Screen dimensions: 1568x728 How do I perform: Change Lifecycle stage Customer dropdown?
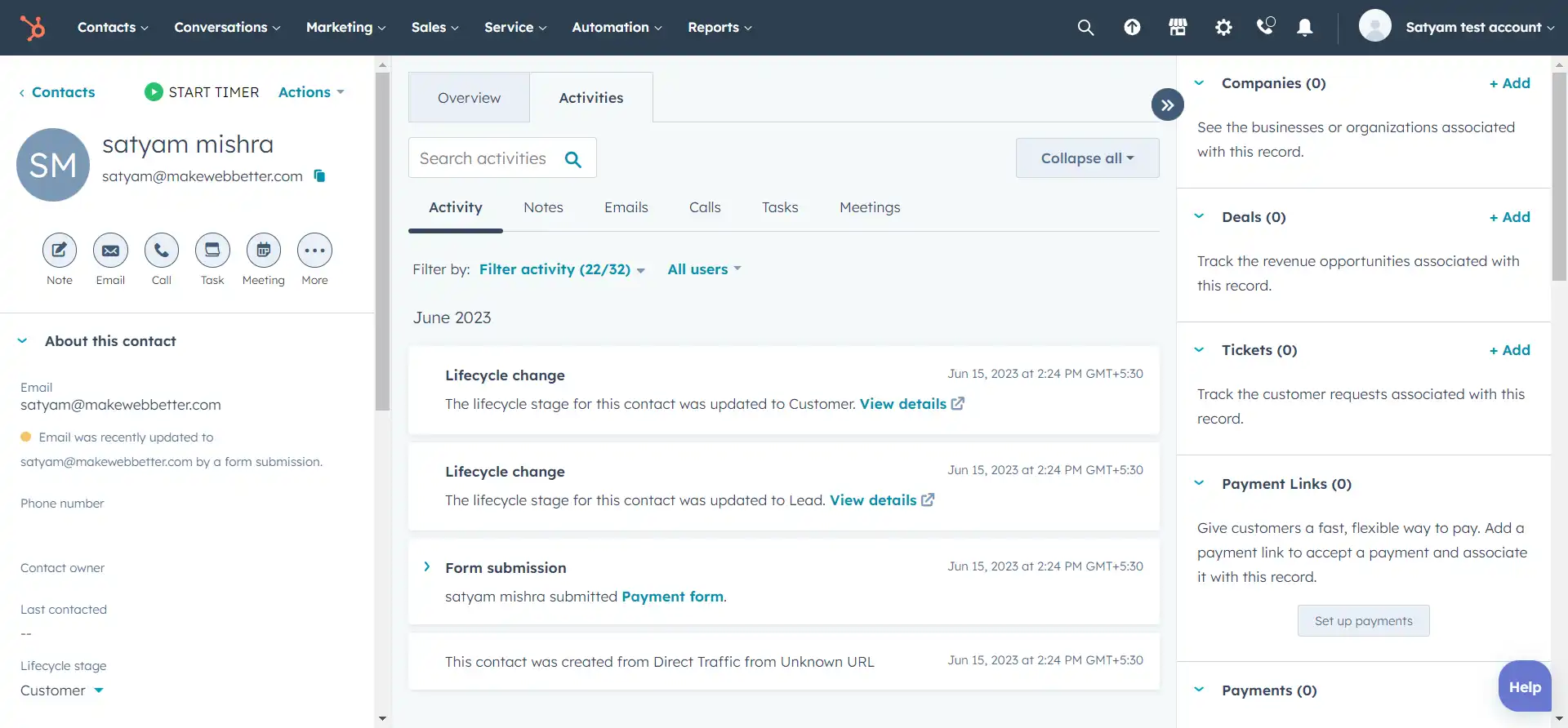[62, 690]
